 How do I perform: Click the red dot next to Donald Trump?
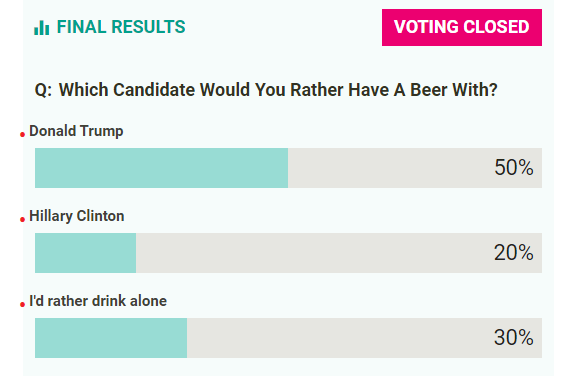pyautogui.click(x=22, y=135)
